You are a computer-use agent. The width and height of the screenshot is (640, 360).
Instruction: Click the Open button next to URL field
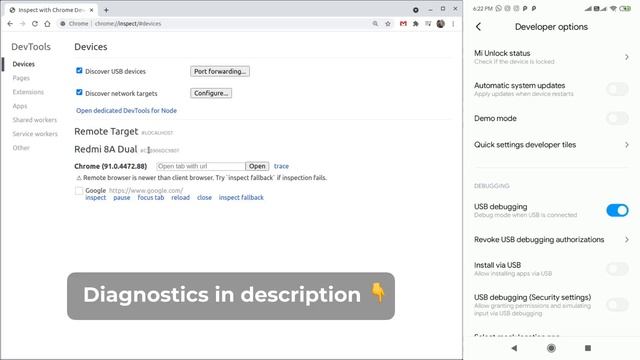click(x=257, y=166)
